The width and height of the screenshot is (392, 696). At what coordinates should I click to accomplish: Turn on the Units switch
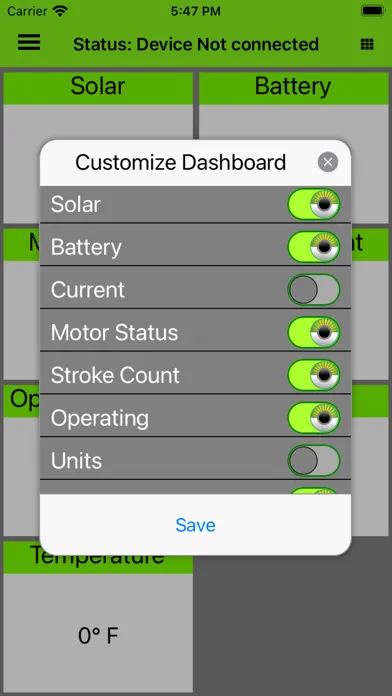[314, 460]
